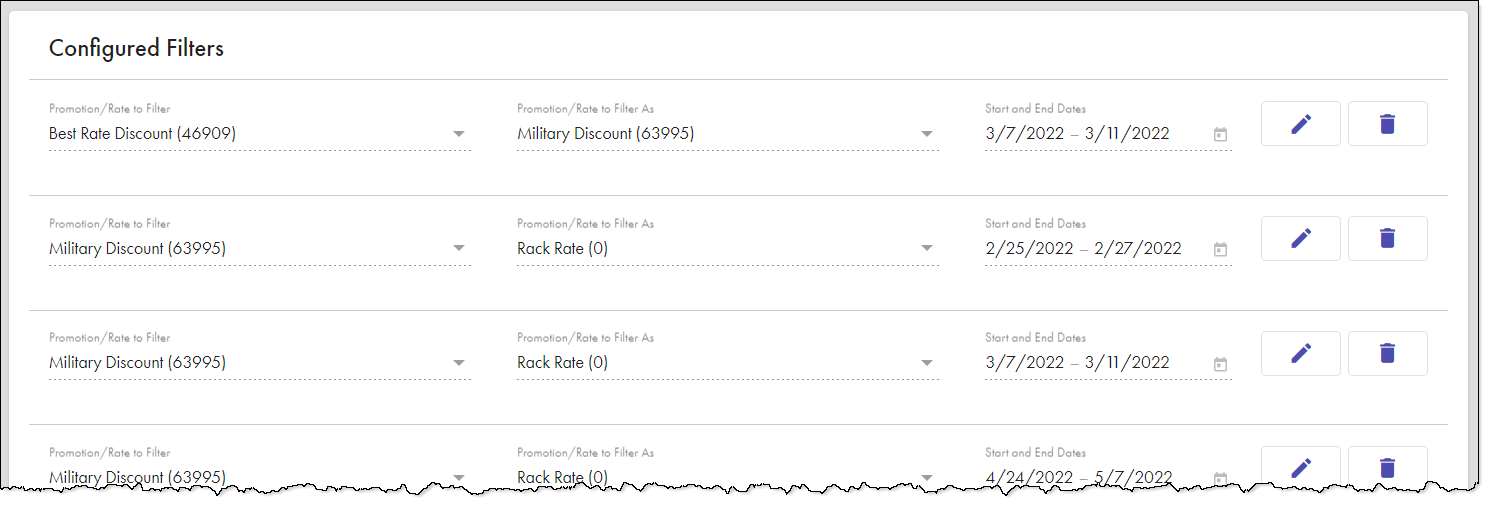This screenshot has height=505, width=1486.
Task: Click pencil icon for 2/25/2022 filter
Action: coord(1300,238)
